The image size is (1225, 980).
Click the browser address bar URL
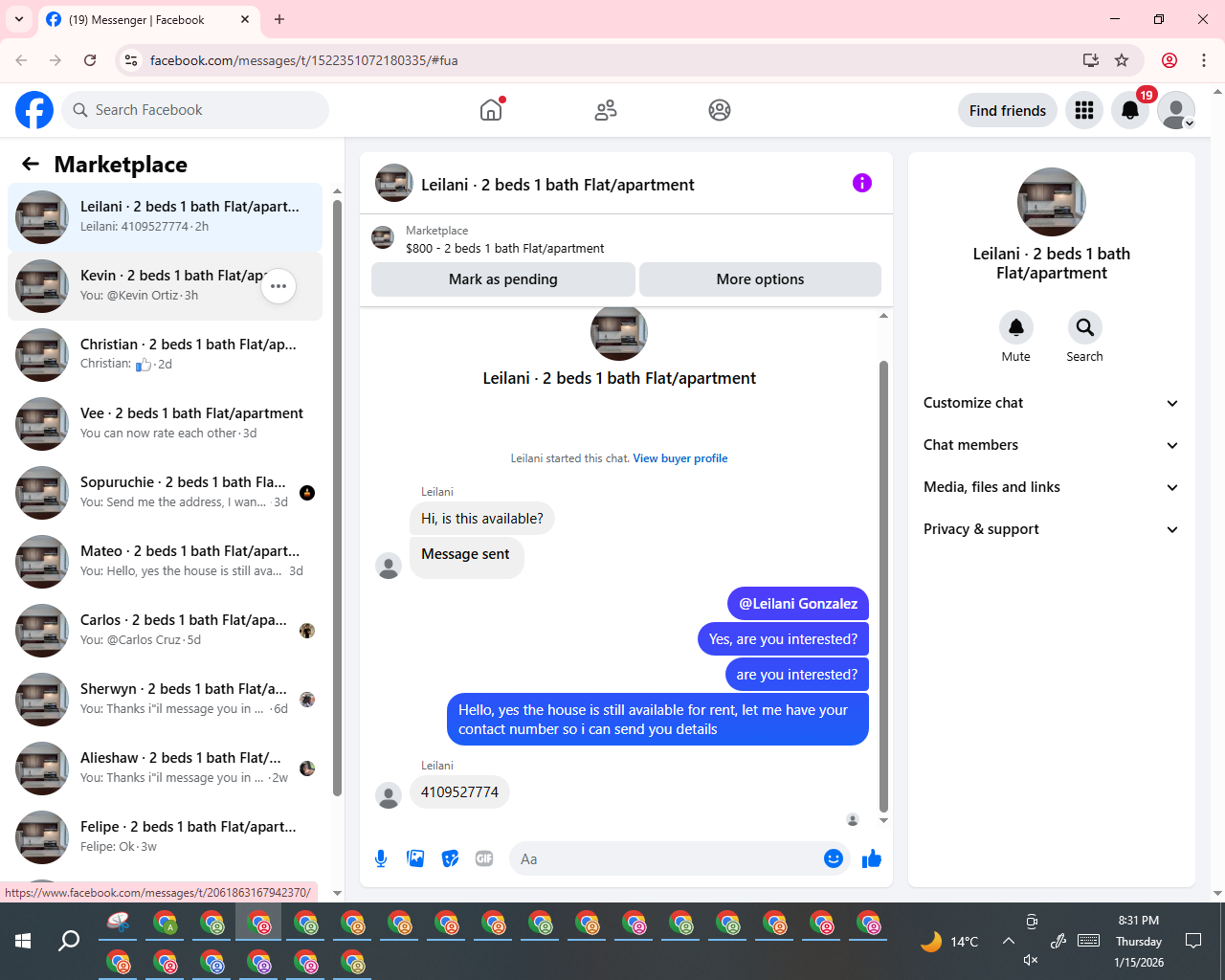pyautogui.click(x=304, y=60)
